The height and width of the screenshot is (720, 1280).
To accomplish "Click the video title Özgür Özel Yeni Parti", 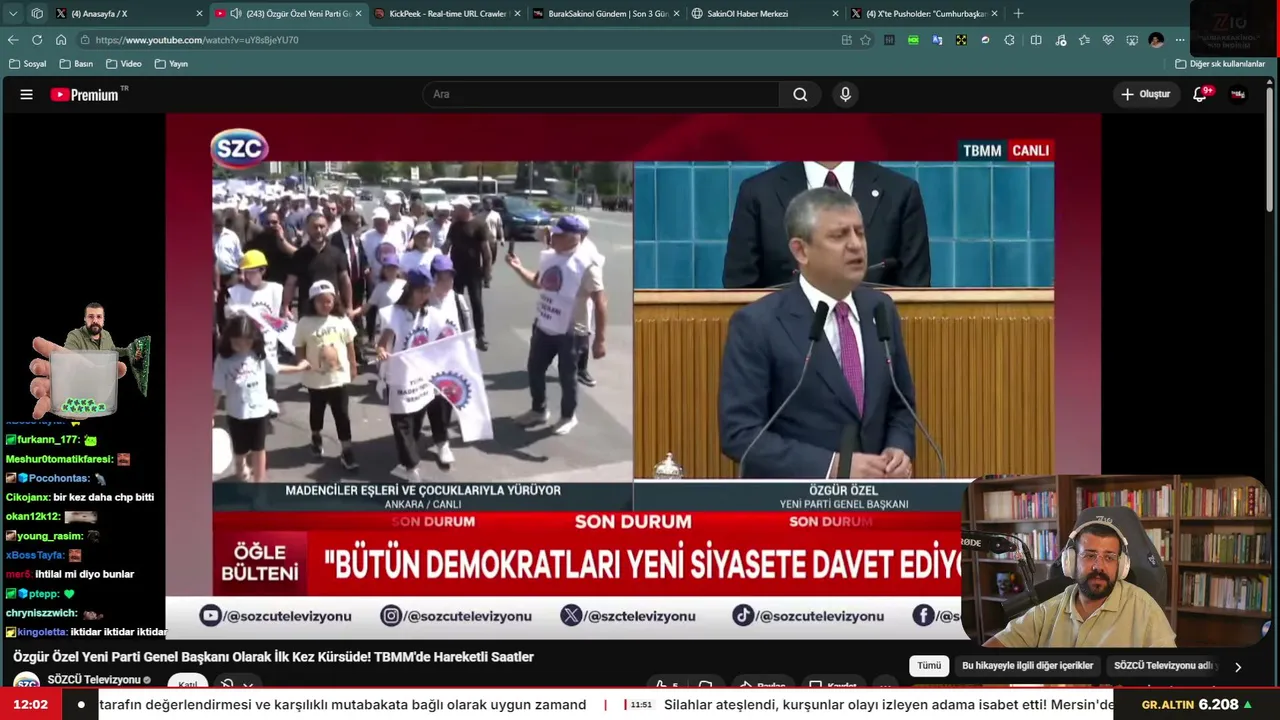I will tap(273, 657).
